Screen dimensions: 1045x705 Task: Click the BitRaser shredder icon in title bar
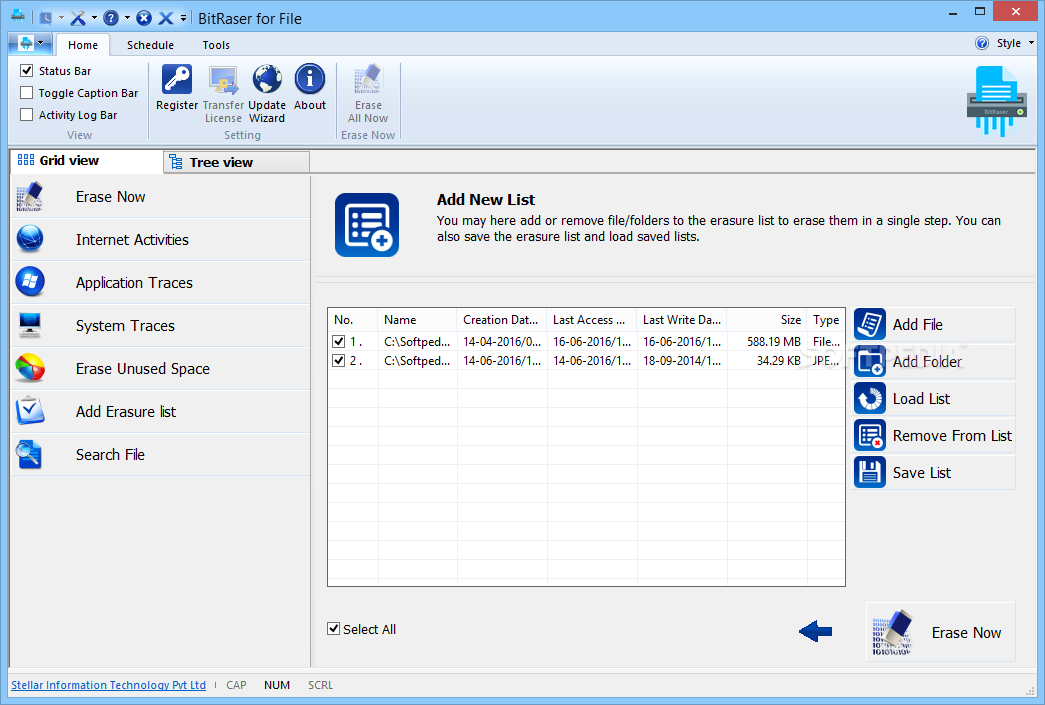tap(18, 17)
